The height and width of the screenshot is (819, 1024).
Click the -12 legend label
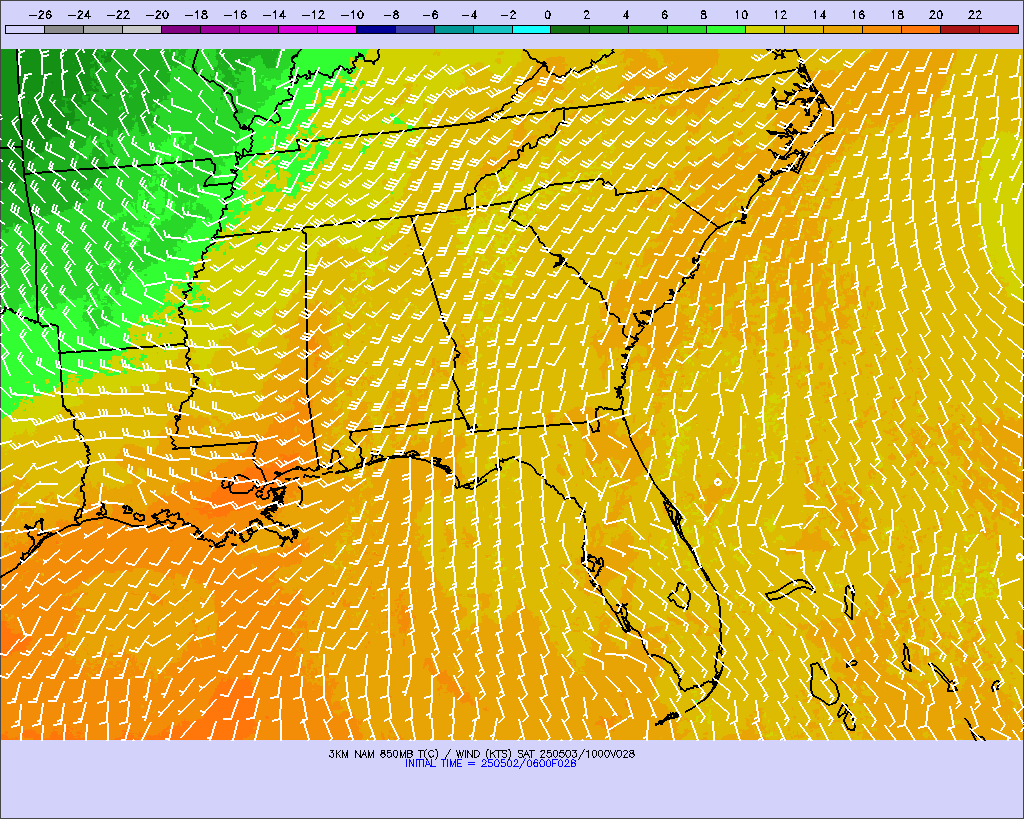point(313,15)
